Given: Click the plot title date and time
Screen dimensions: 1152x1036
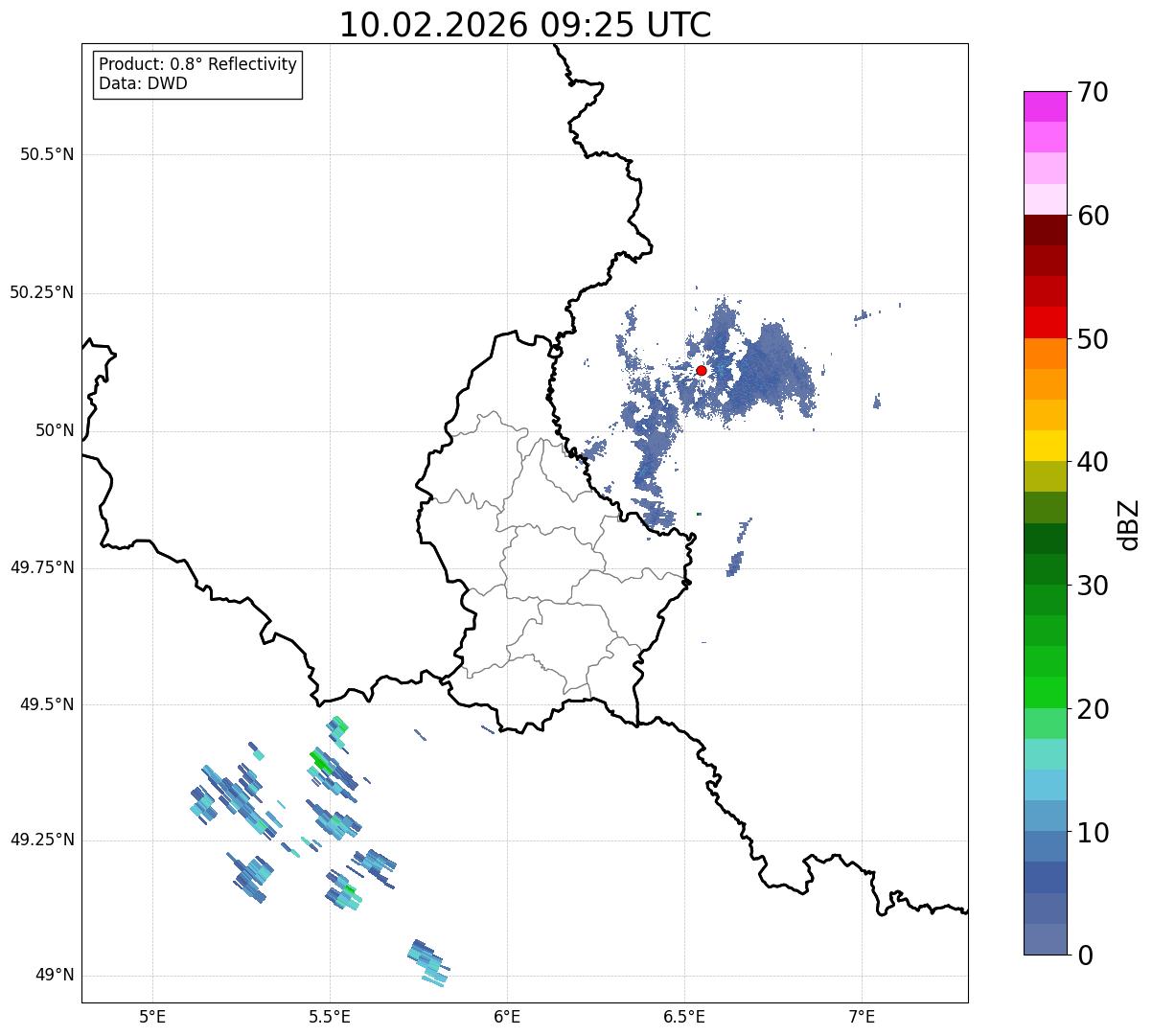Looking at the screenshot, I should [x=525, y=25].
